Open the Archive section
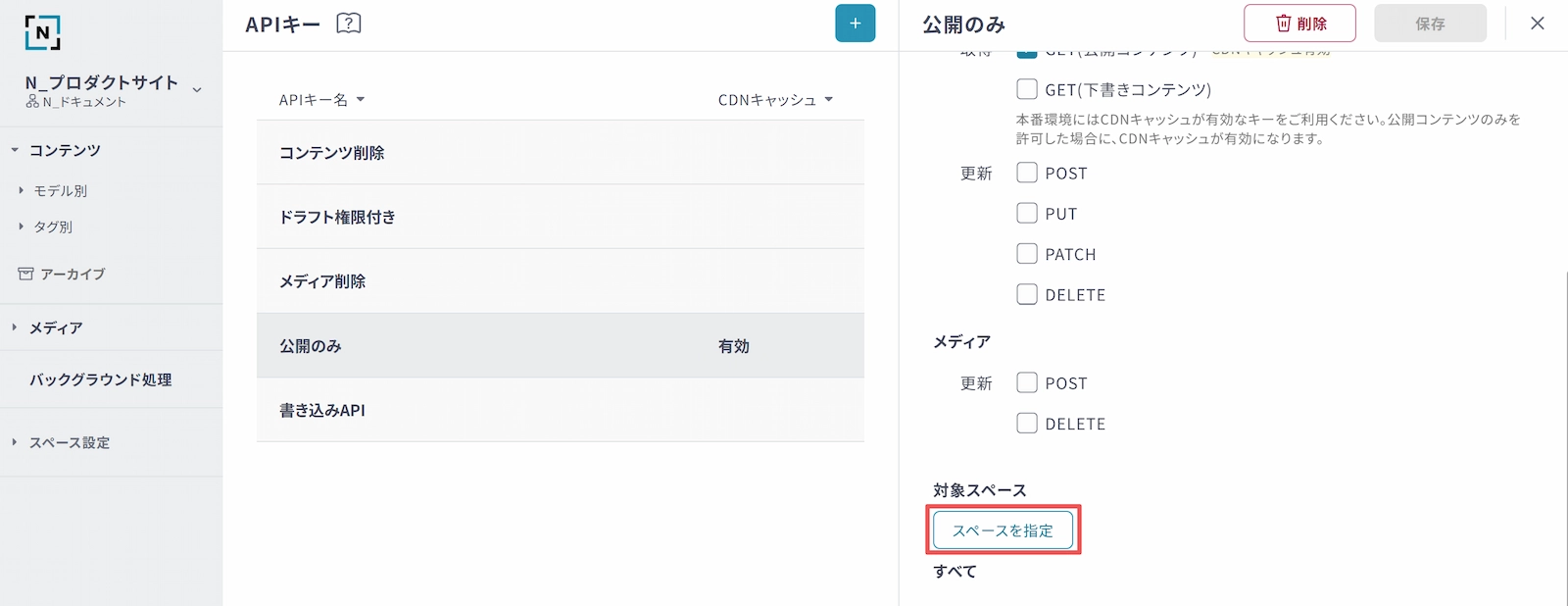1568x606 pixels. (72, 275)
